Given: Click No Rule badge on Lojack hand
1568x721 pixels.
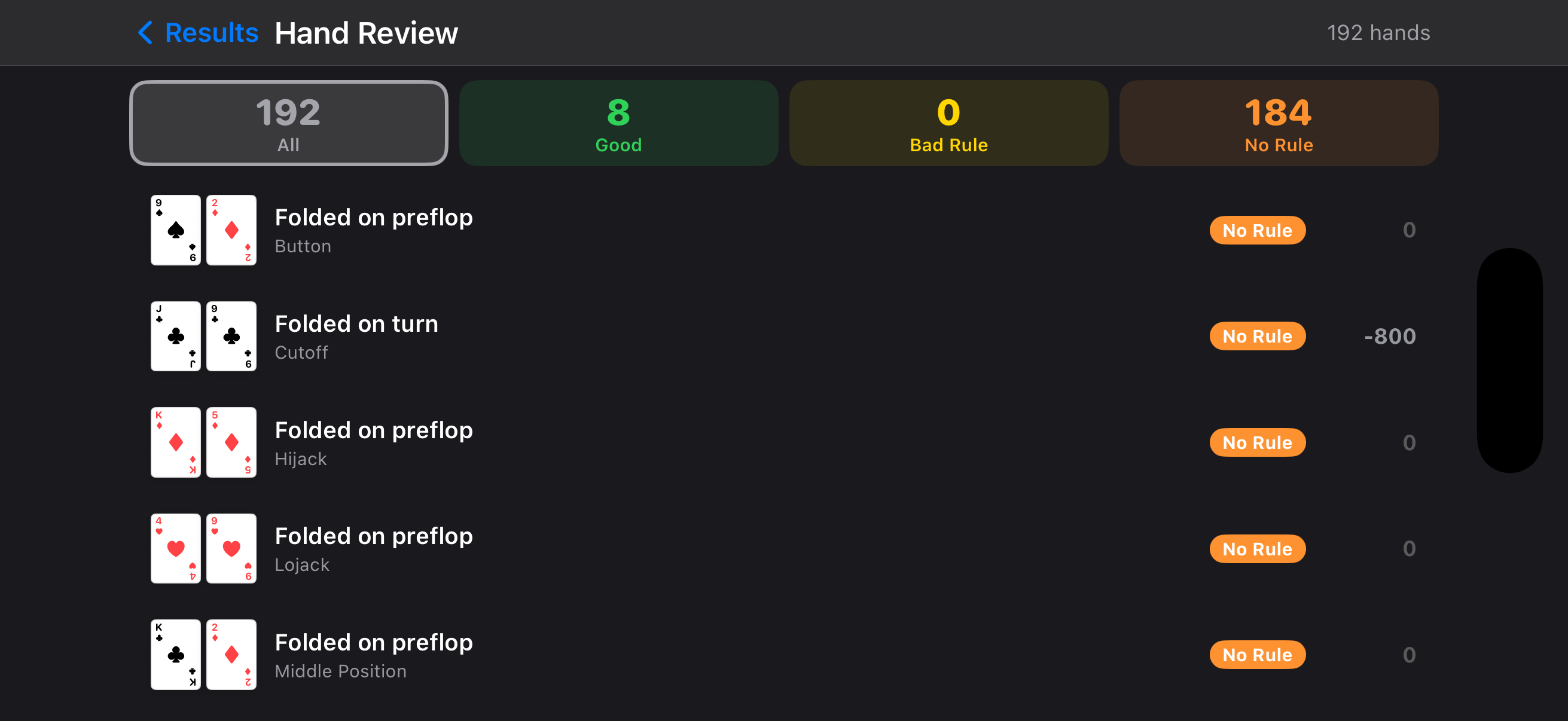Looking at the screenshot, I should click(1257, 549).
